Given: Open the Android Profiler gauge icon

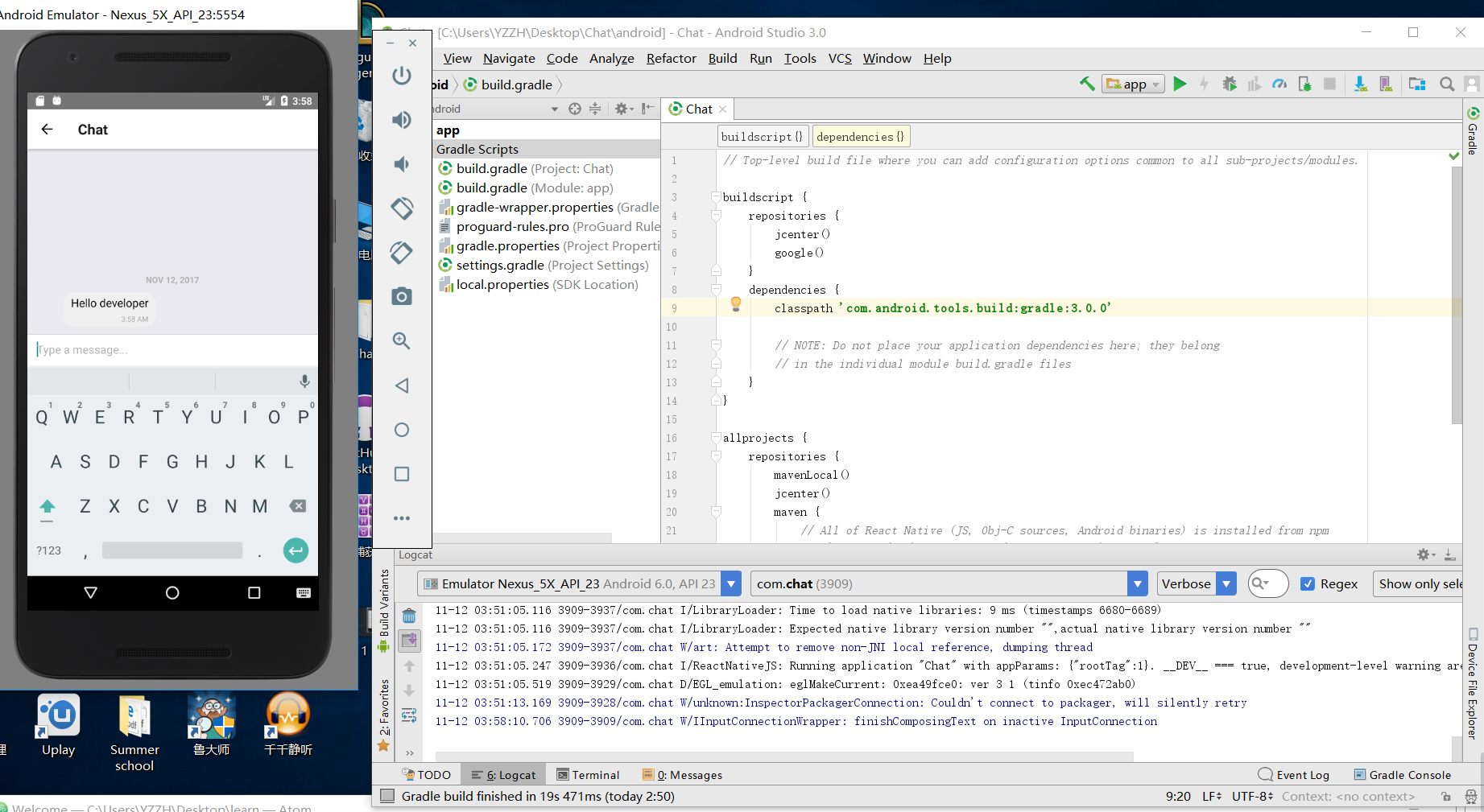Looking at the screenshot, I should click(1279, 84).
